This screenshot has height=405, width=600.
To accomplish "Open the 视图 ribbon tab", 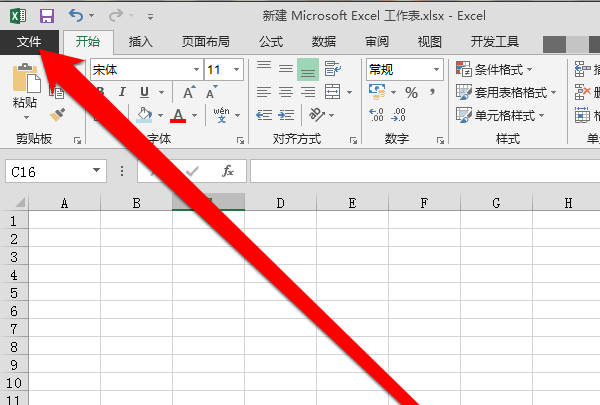I will pos(429,42).
